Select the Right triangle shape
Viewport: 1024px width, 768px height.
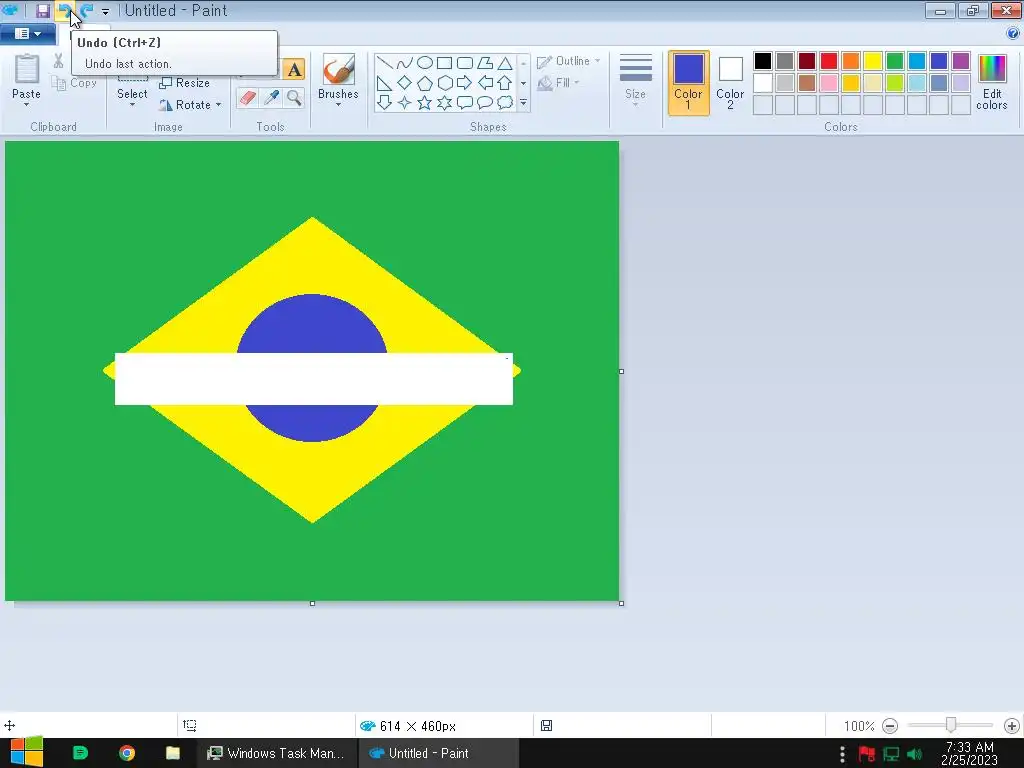coord(385,83)
